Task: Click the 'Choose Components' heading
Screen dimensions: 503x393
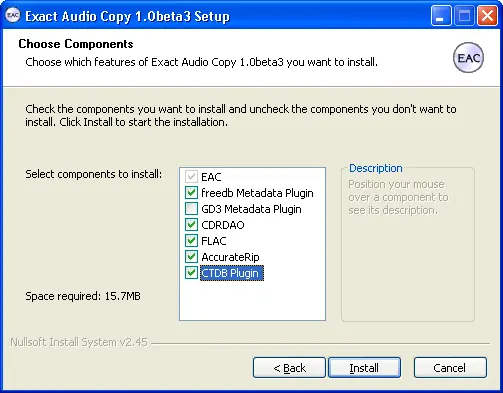Action: [x=76, y=44]
